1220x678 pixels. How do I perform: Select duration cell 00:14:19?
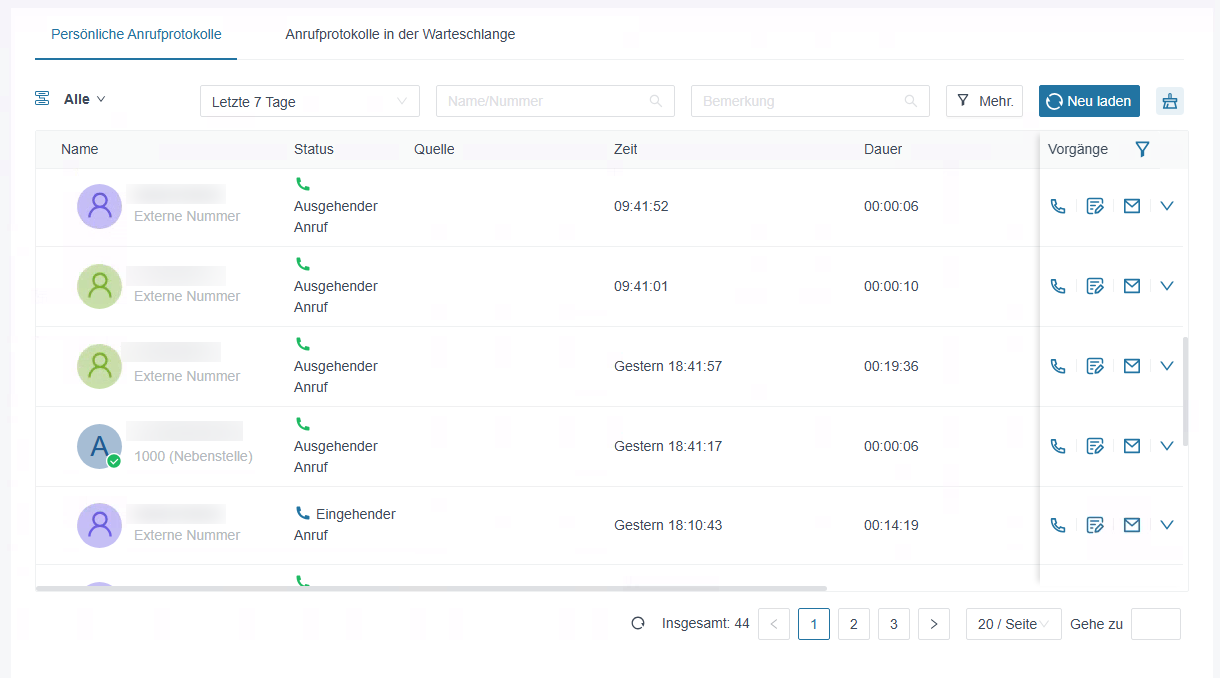[x=891, y=525]
